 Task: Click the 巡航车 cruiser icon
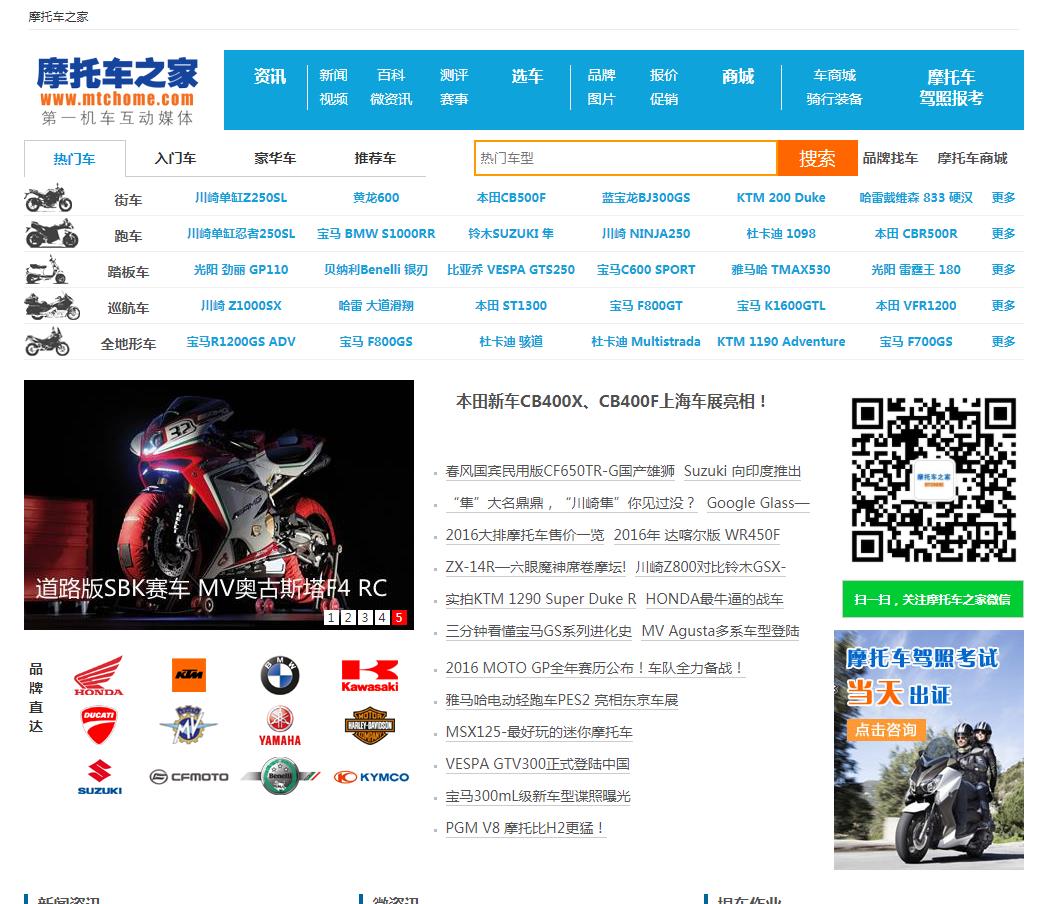(x=52, y=306)
